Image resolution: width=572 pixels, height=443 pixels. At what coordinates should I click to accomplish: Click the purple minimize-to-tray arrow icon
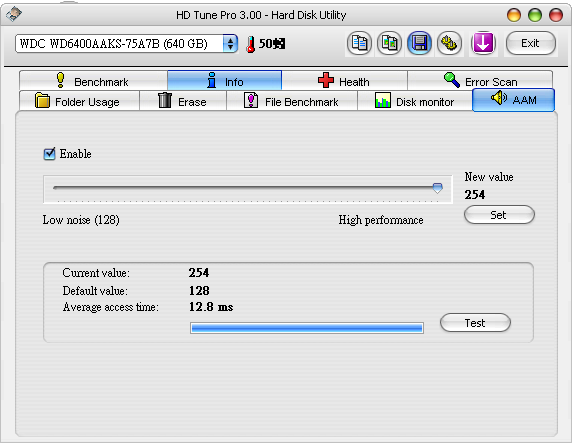click(x=483, y=43)
